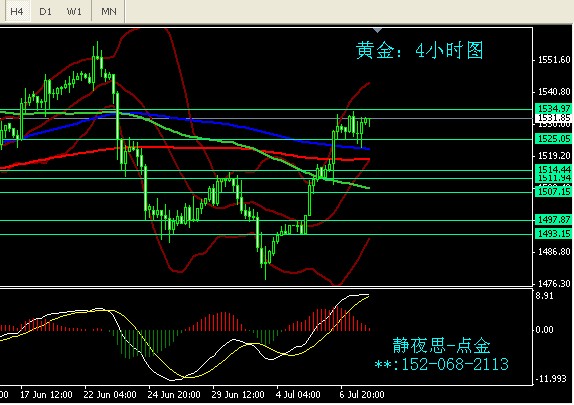Click the 静夜思-点金 watermark text

pos(441,345)
